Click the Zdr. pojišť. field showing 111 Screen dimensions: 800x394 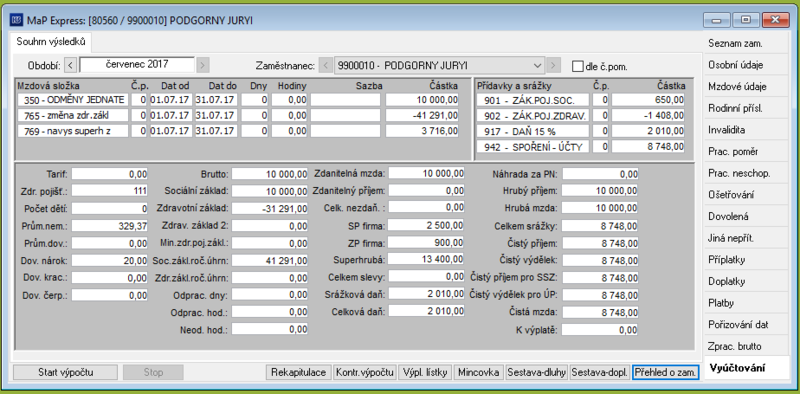110,191
